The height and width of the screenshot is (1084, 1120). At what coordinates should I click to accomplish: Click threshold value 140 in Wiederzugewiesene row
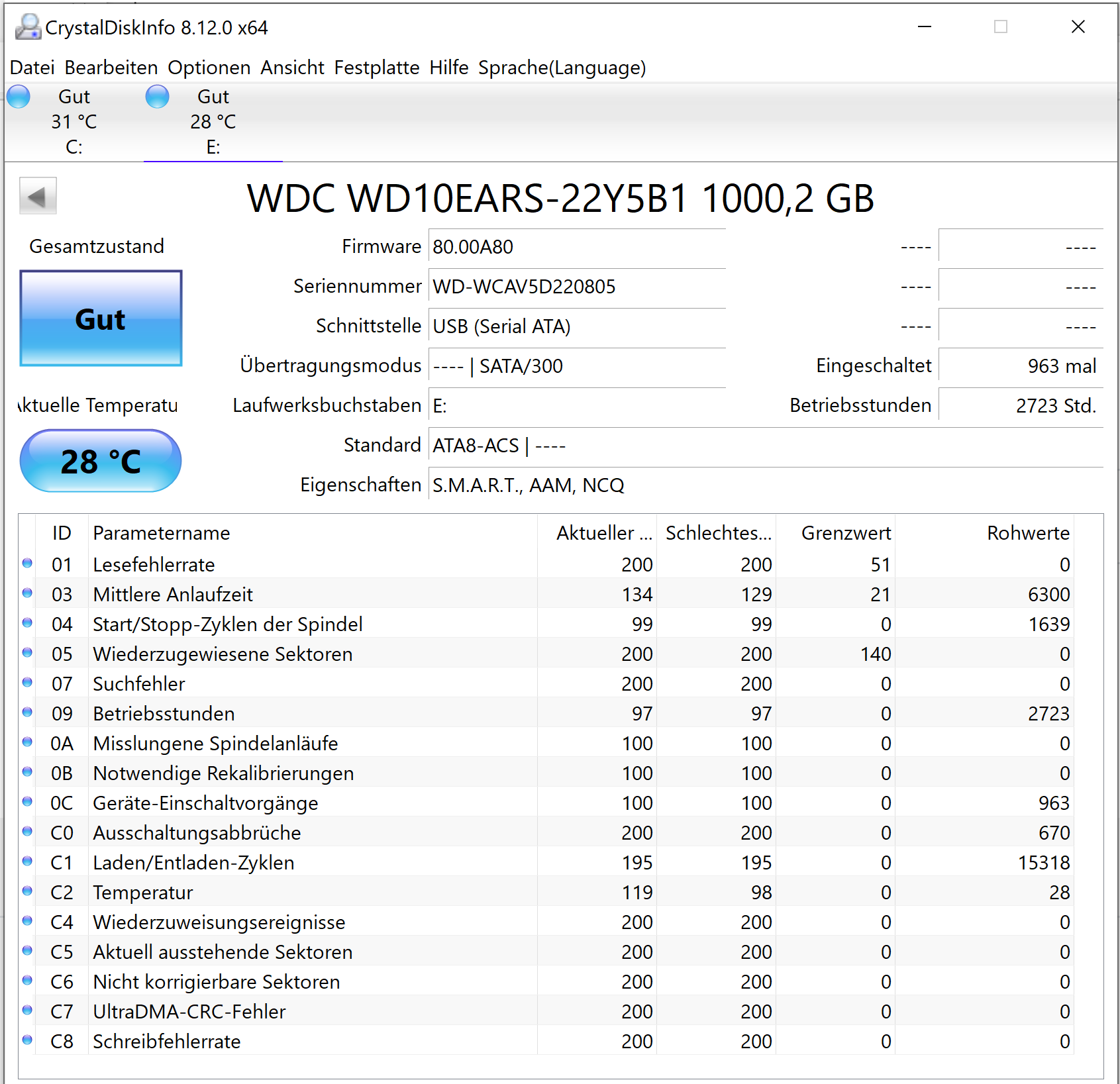876,654
